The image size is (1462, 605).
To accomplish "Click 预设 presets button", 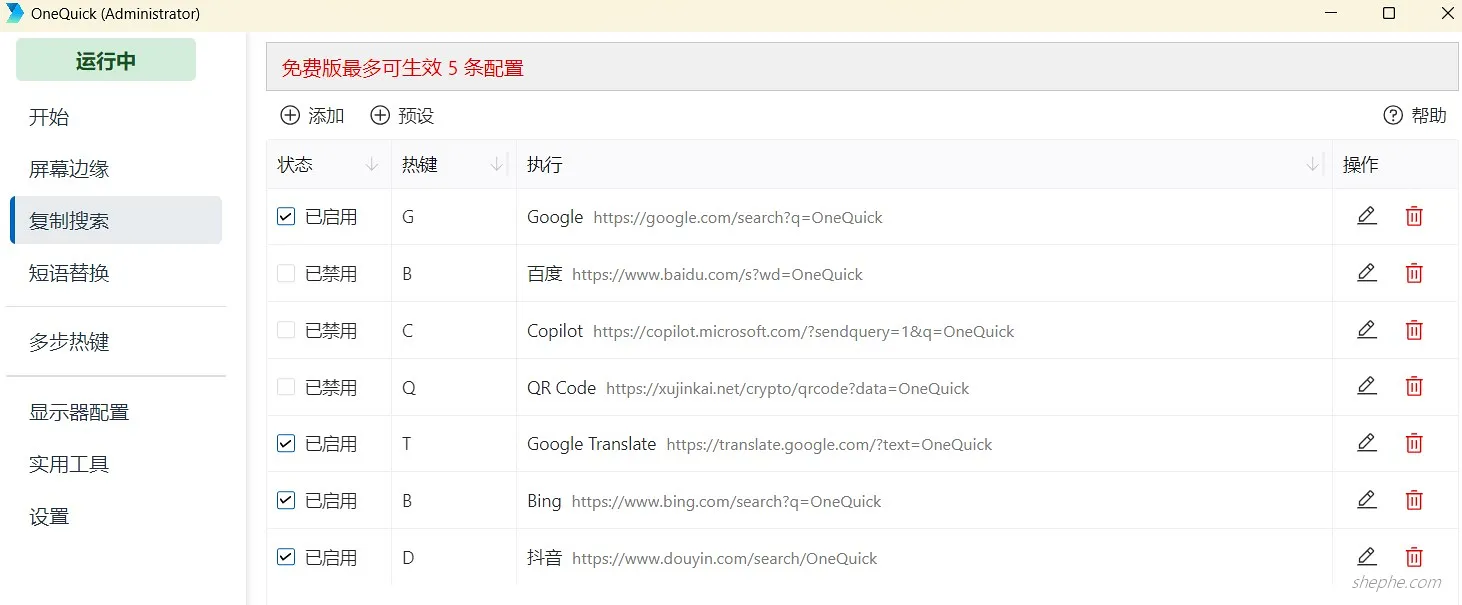I will pos(402,116).
